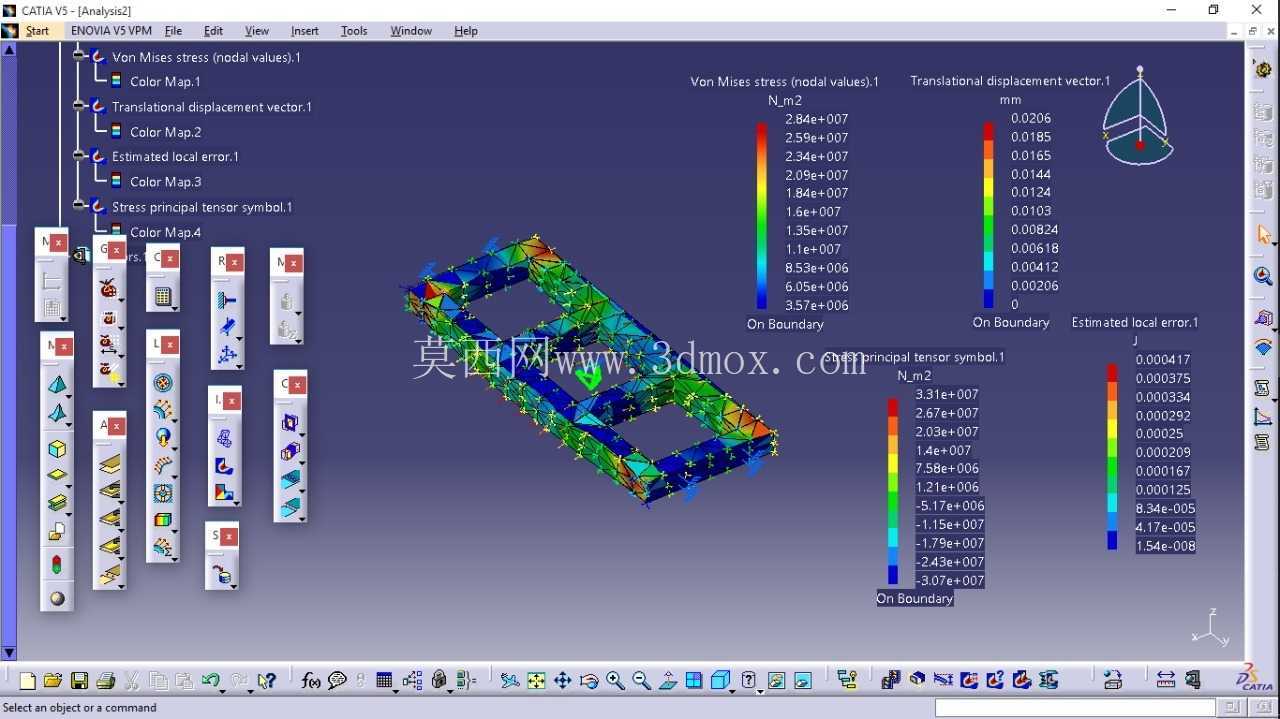Close the floating R toolbar

click(x=234, y=262)
